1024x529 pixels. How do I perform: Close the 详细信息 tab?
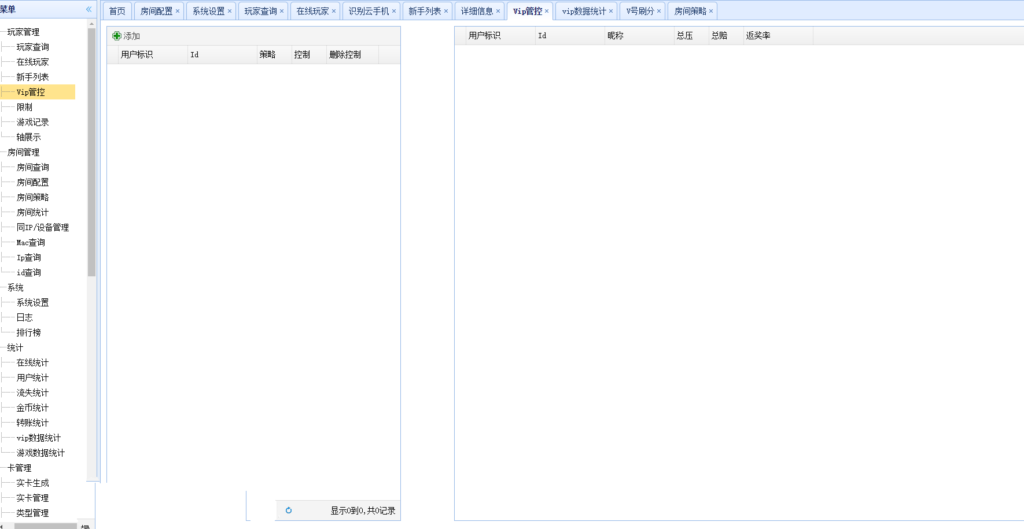coord(498,11)
